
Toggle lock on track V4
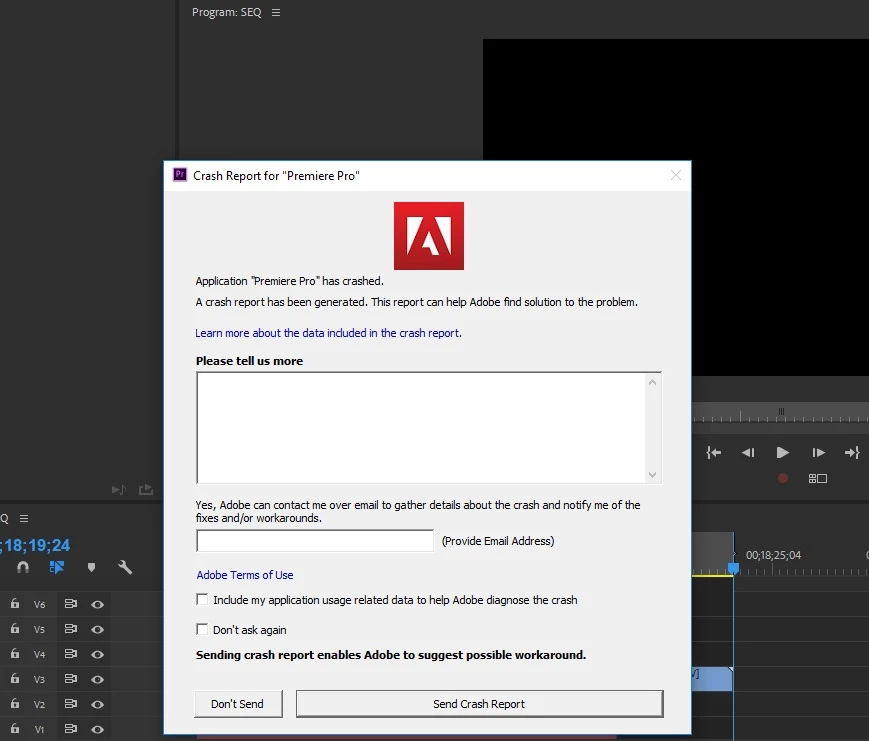click(x=15, y=654)
